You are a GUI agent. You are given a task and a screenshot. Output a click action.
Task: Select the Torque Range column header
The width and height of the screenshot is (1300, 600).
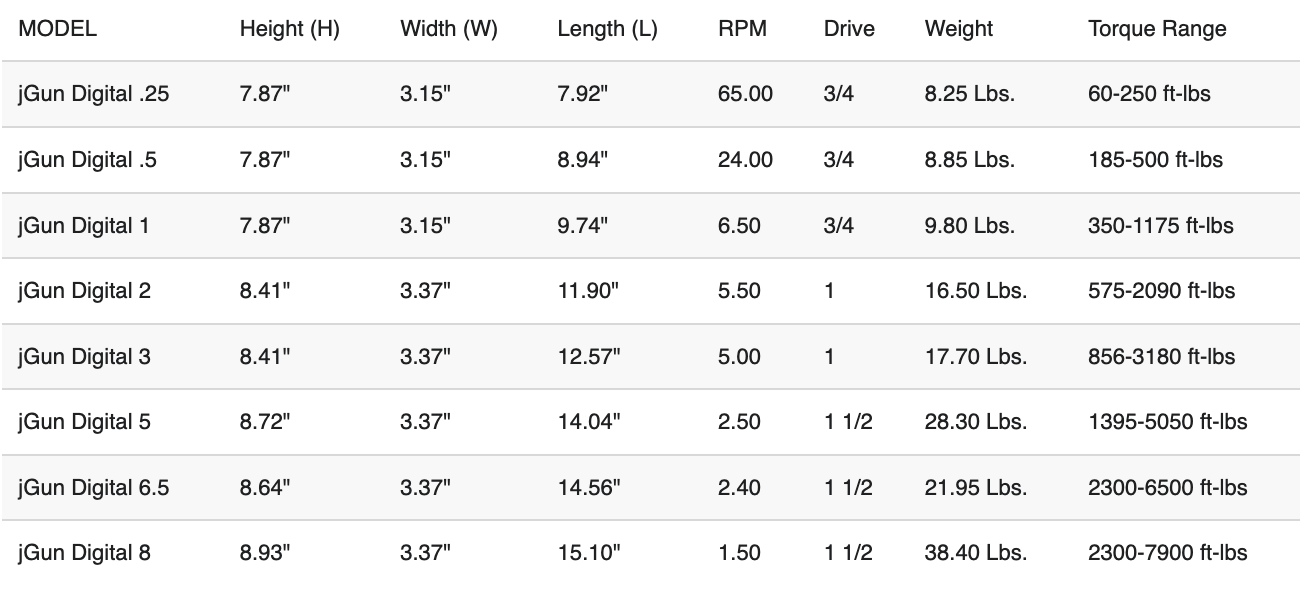1156,29
